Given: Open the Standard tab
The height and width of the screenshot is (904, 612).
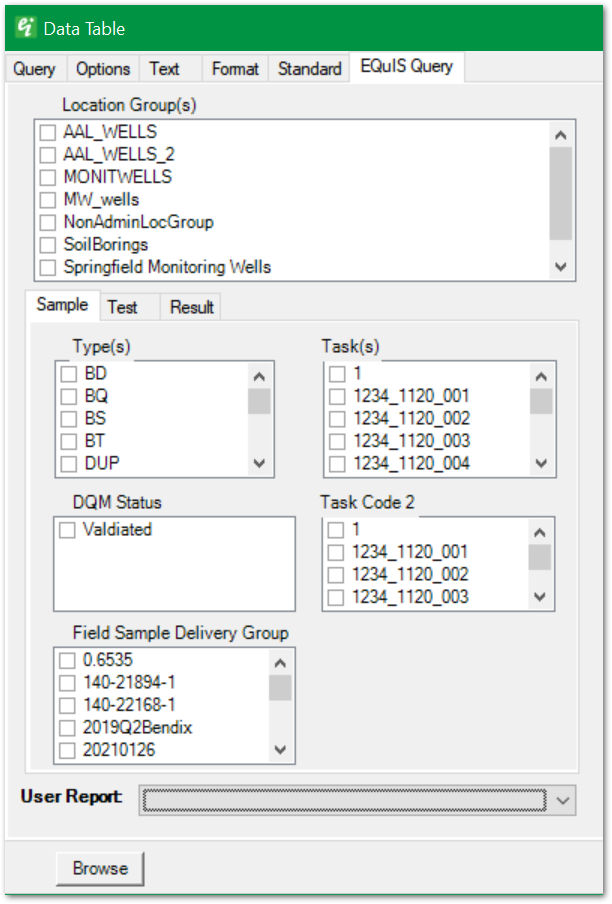Looking at the screenshot, I should pos(308,68).
